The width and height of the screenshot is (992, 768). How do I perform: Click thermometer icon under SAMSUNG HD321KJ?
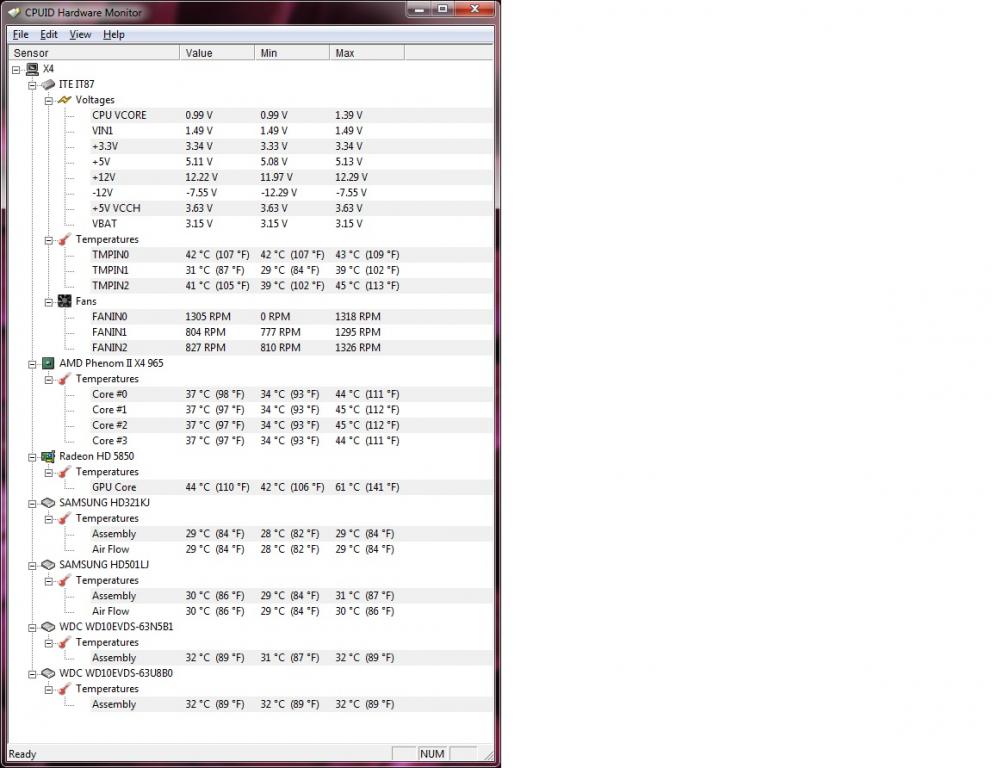pyautogui.click(x=65, y=518)
